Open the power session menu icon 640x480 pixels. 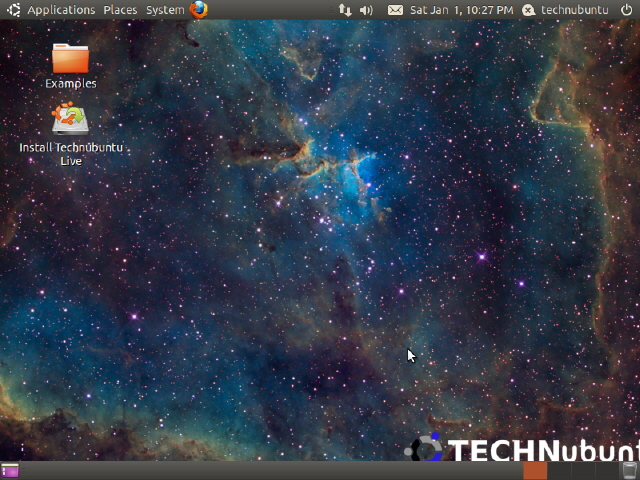(627, 10)
